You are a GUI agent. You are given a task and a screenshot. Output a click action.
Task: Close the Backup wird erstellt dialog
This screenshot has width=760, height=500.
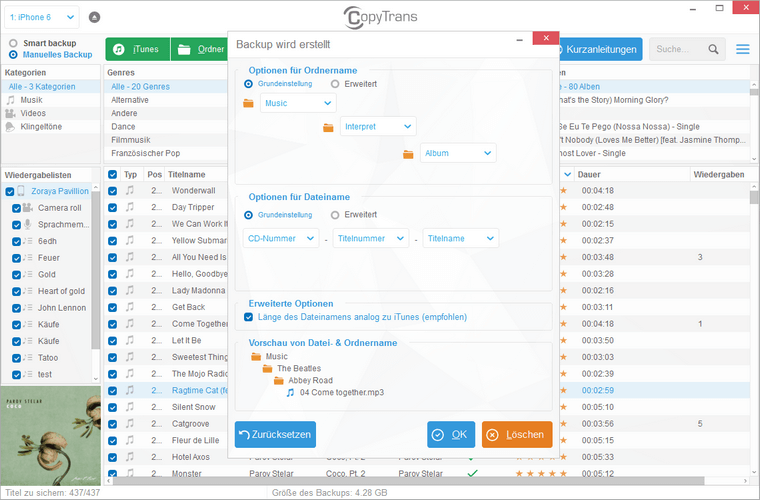(546, 38)
